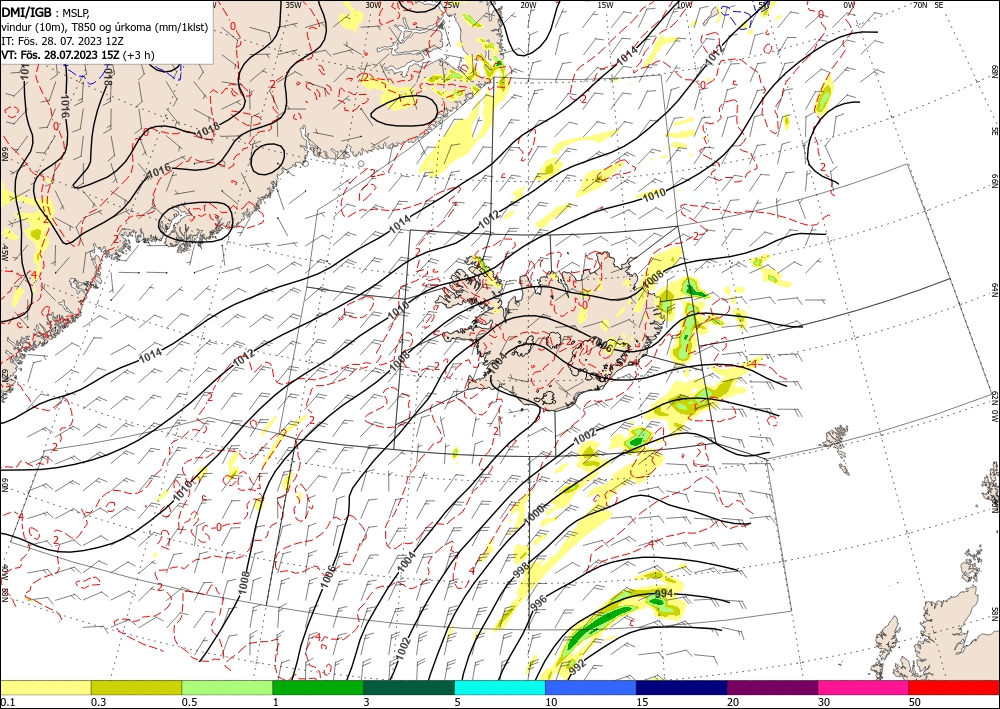Viewport: 1000px width, 709px height.
Task: Click the blue 10–15 legend swatch
Action: coord(591,687)
